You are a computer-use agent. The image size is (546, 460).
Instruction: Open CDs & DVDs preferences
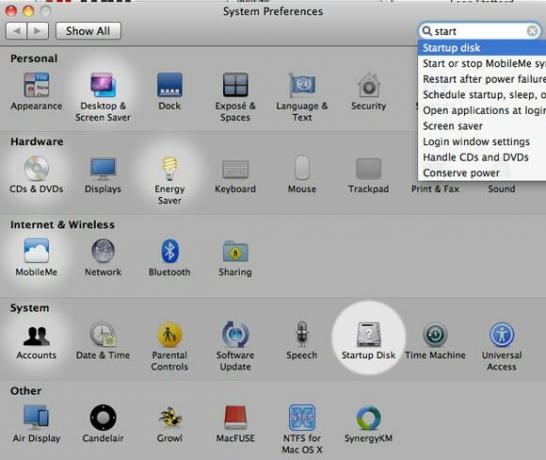click(x=36, y=174)
